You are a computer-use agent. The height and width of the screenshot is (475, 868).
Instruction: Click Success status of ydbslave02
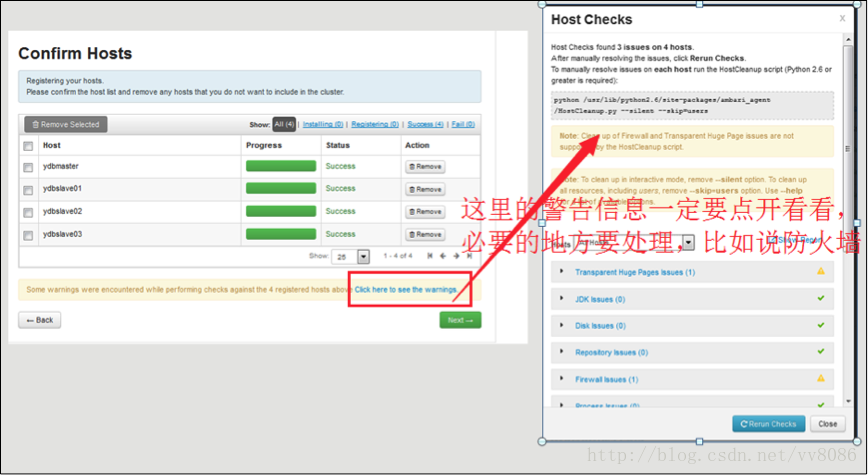pos(340,211)
